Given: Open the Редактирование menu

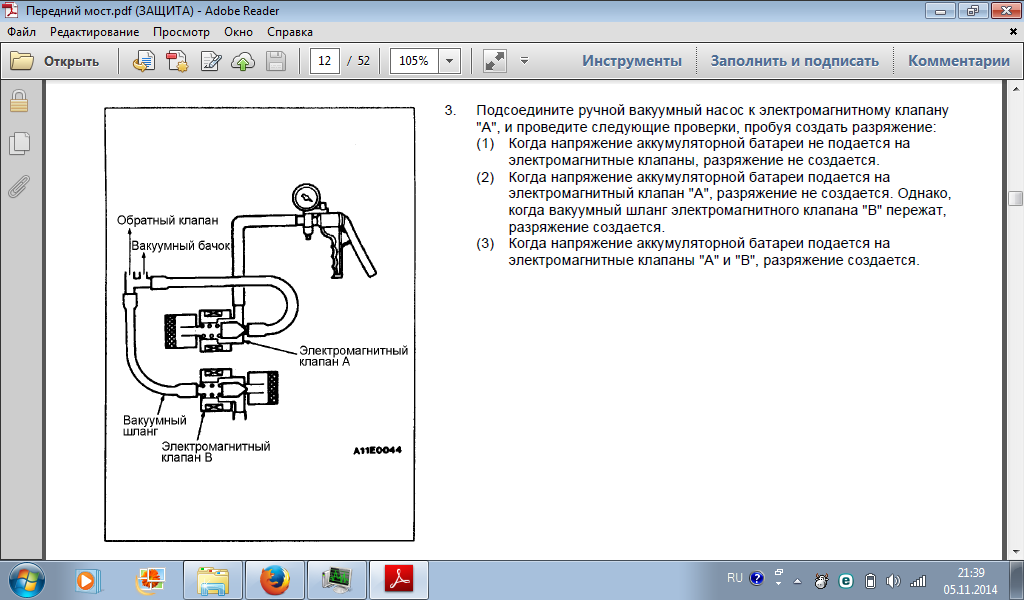Looking at the screenshot, I should (x=95, y=32).
